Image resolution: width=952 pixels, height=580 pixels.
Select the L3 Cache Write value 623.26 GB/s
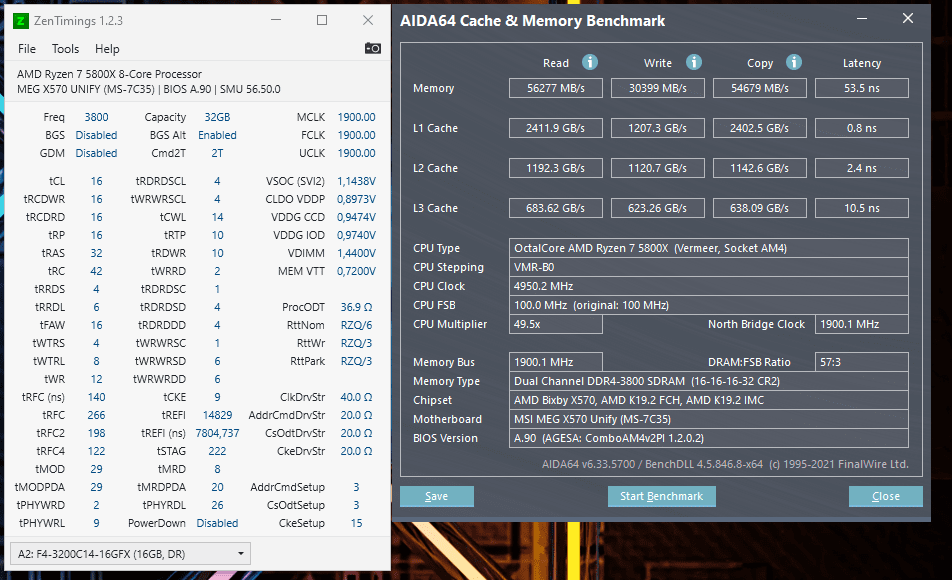tap(658, 208)
